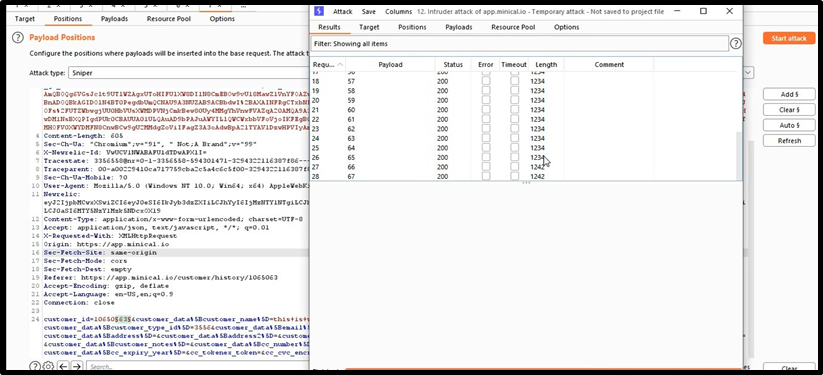Open Positions tab in attack window
Viewport: 823px width, 375px height.
412,27
